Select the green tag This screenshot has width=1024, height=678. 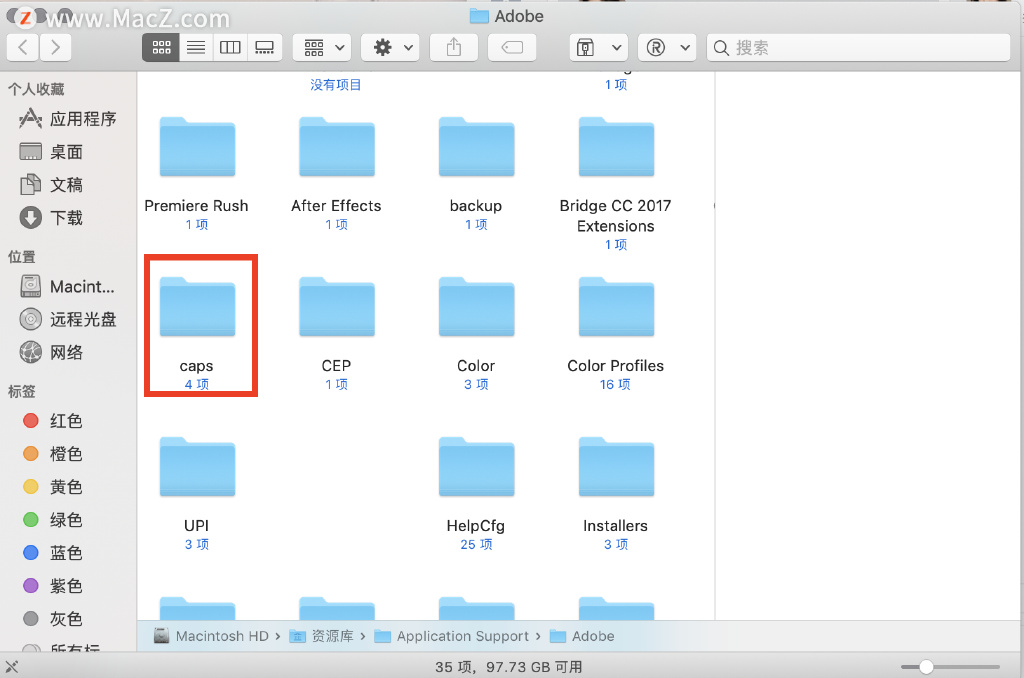(53, 519)
